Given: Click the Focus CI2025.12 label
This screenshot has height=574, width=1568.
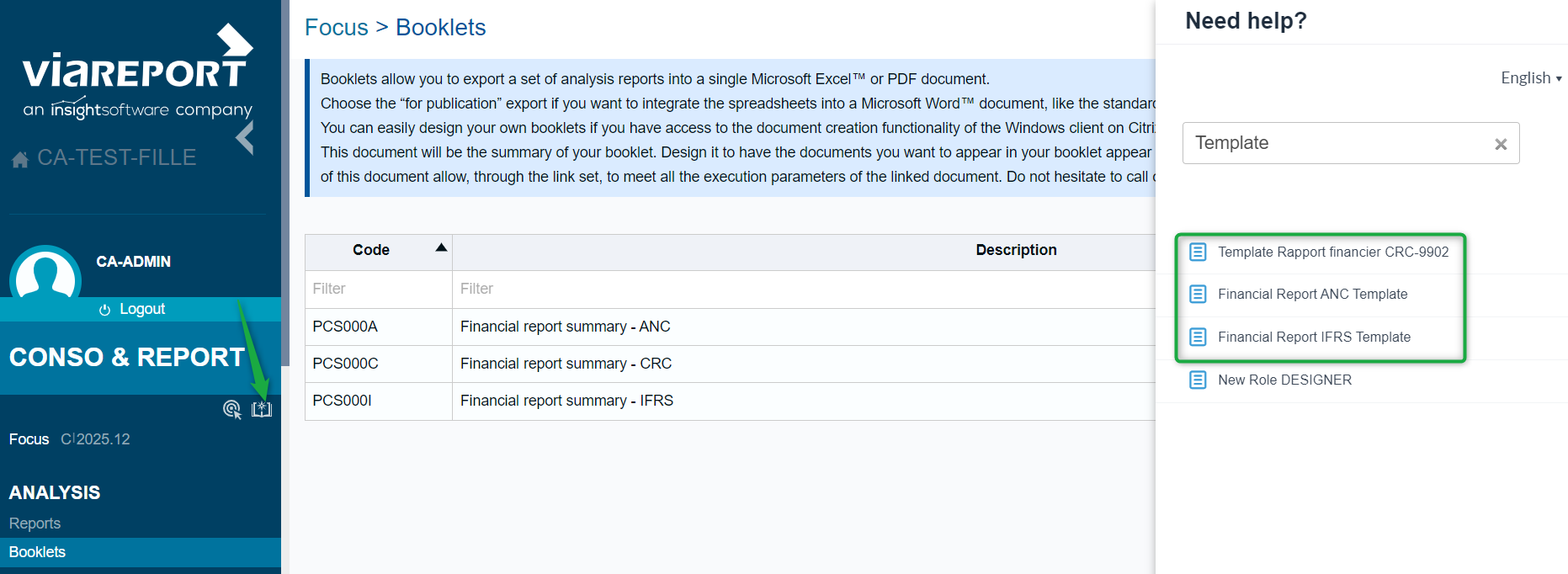Looking at the screenshot, I should 70,439.
